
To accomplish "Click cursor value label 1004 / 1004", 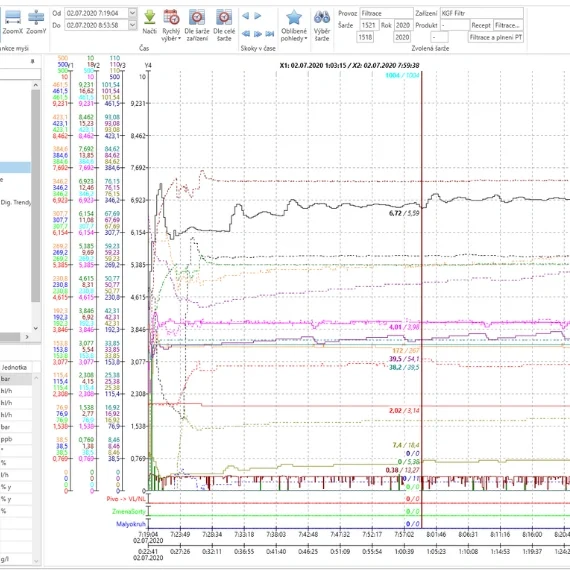I will coord(402,76).
